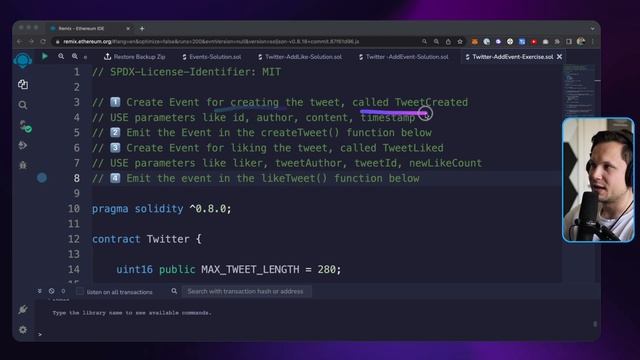Screen dimensions: 640x360
Task: Toggle the blue breakpoint dot on line 8
Action: [42, 178]
